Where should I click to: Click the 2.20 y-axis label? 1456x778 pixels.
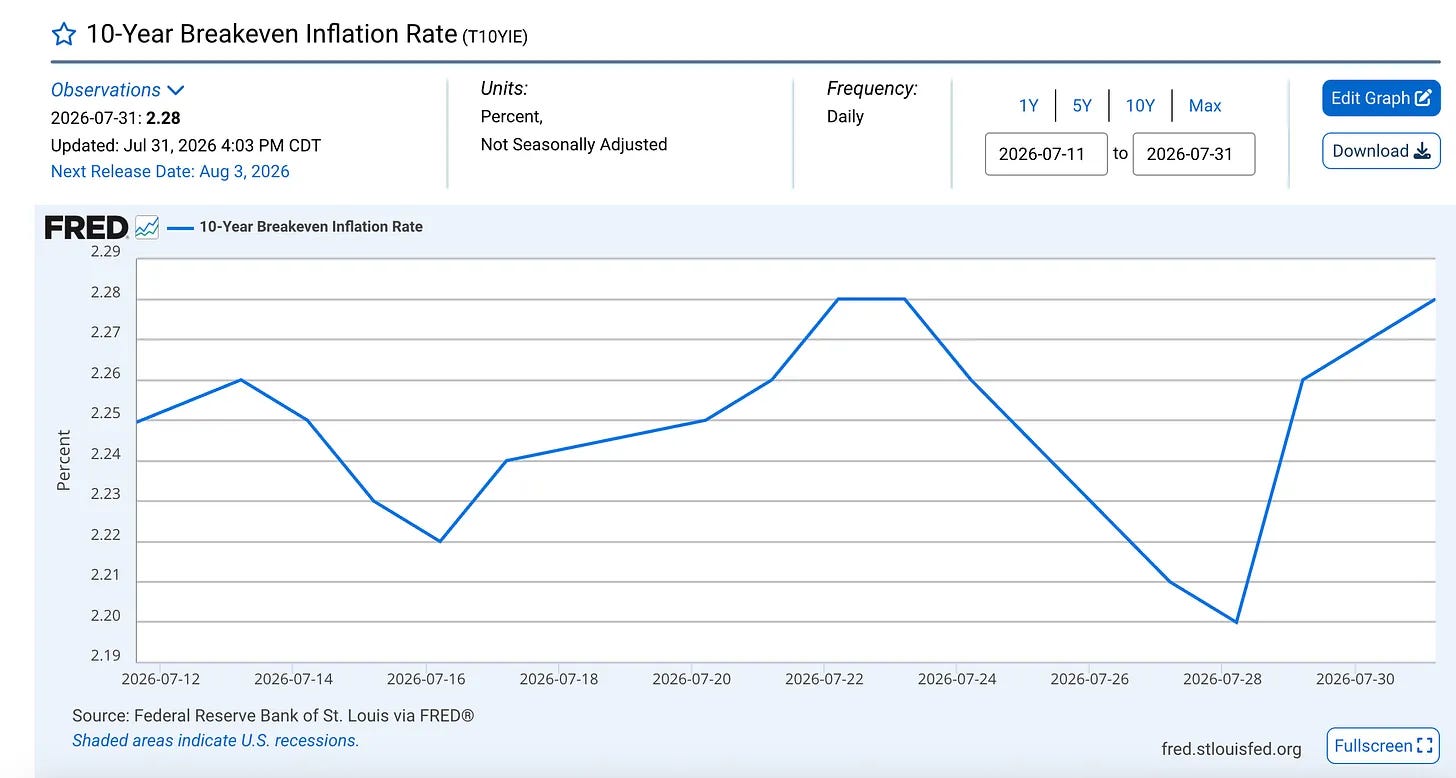point(105,616)
